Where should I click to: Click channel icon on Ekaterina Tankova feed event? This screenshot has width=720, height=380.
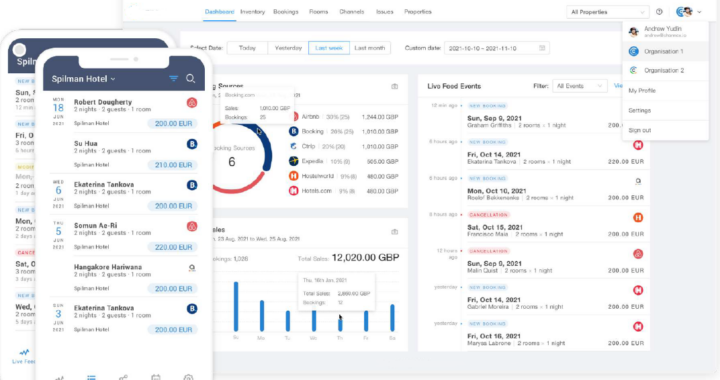(x=638, y=145)
